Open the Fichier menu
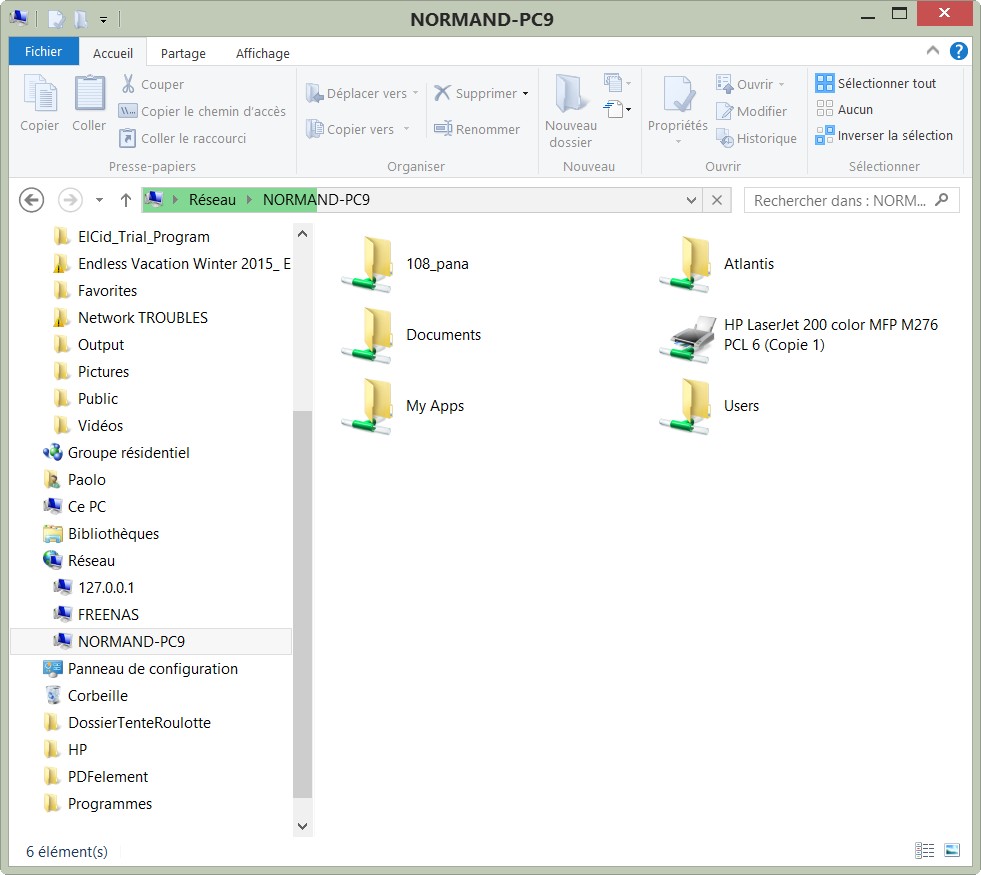 pos(43,52)
